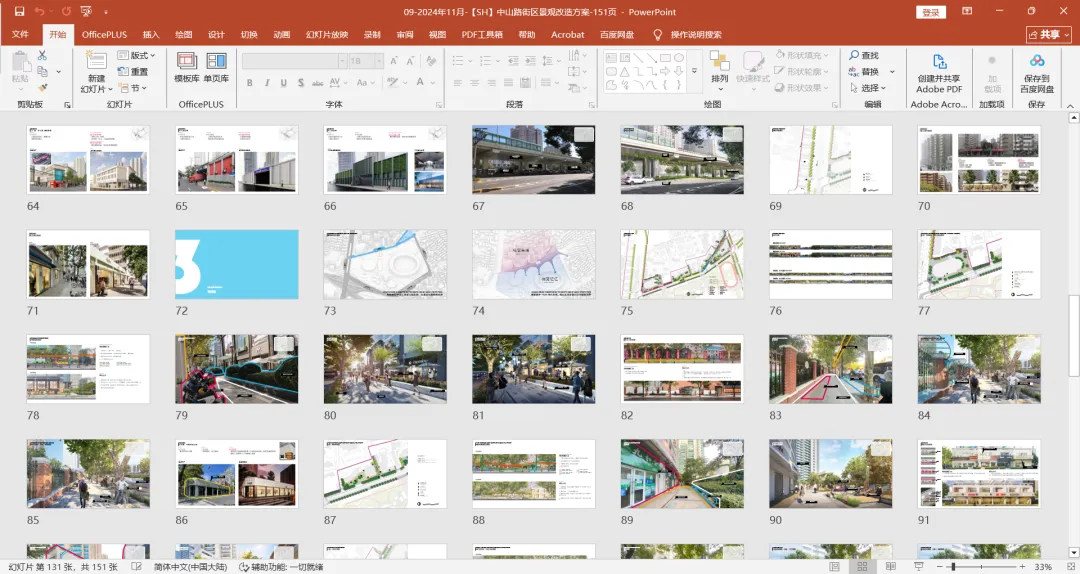Open the text highlight color pen

[x=395, y=83]
